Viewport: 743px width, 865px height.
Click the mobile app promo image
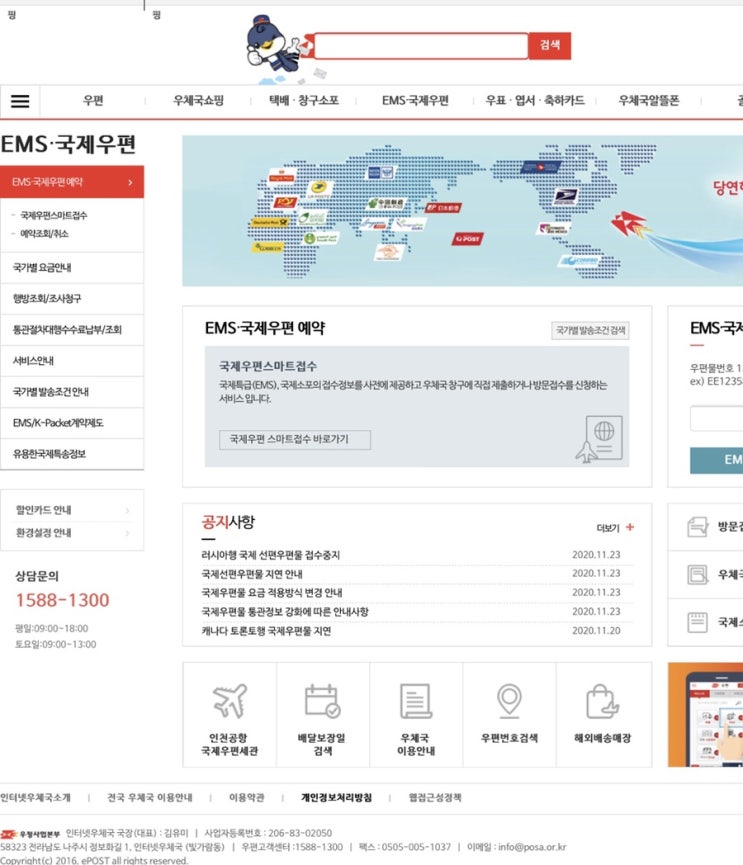click(705, 715)
